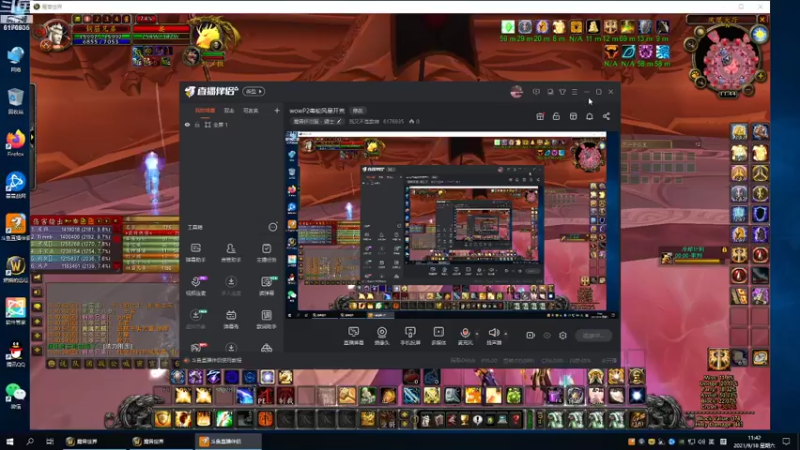Zoom in the WoW minimap with plus button

coord(761,77)
